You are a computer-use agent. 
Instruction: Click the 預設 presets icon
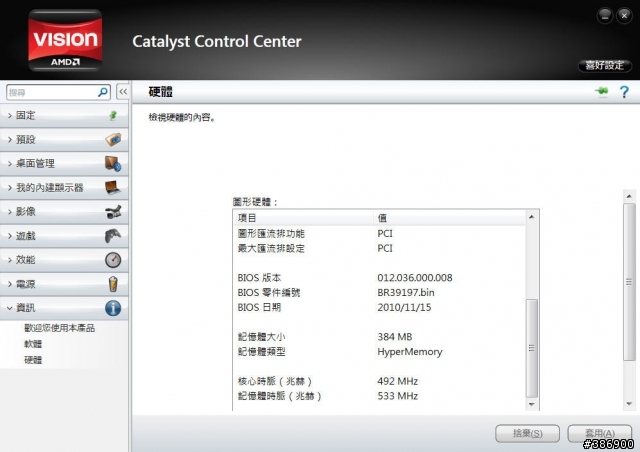pyautogui.click(x=113, y=139)
